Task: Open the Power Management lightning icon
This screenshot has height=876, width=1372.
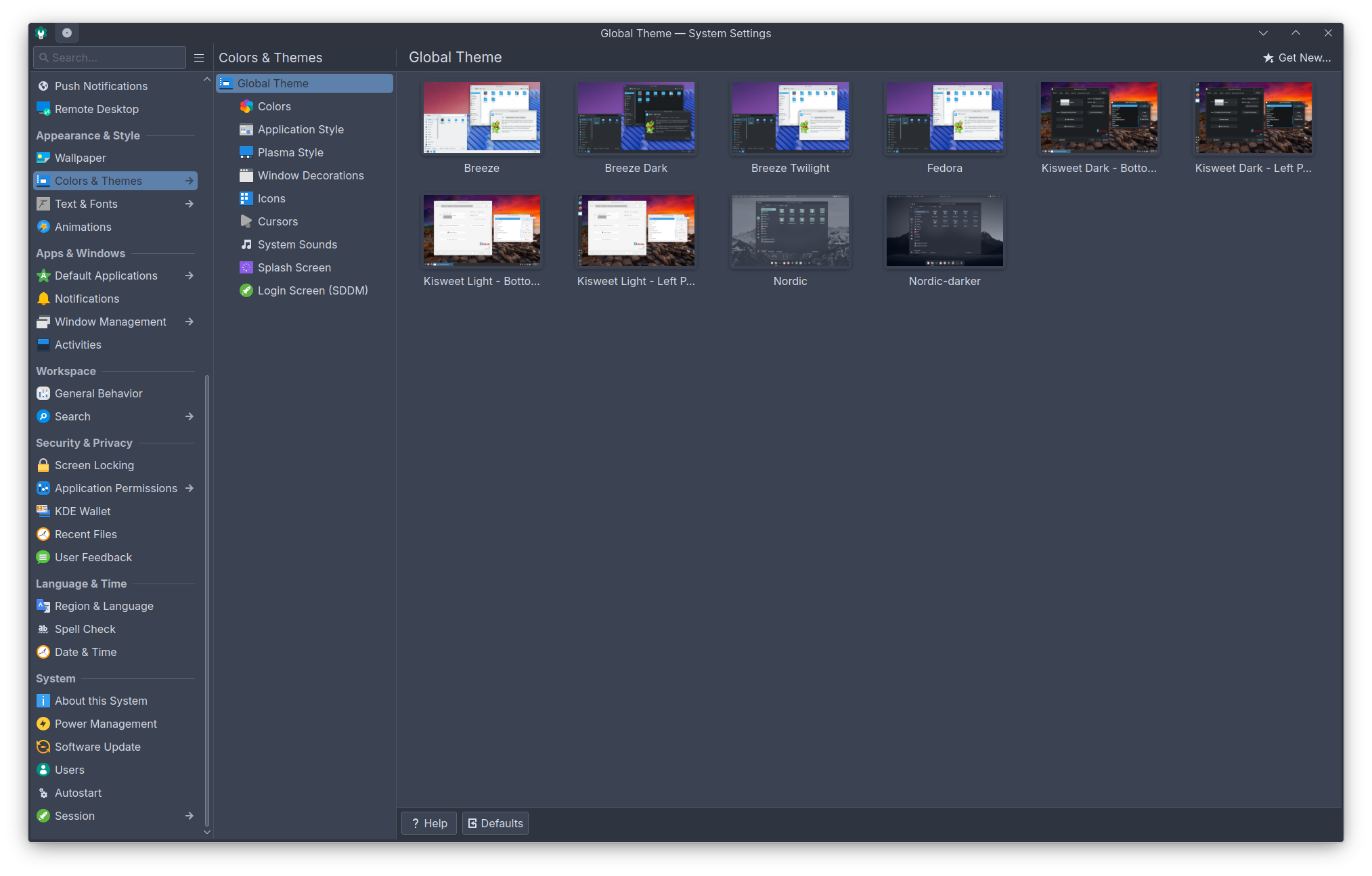Action: [43, 724]
